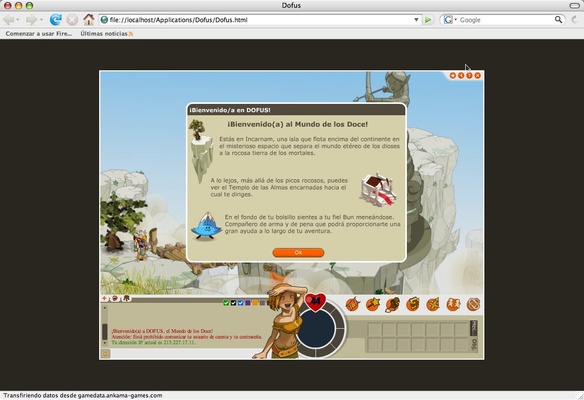This screenshot has height=400, width=584.
Task: Toggle the blue chat channel checkbox
Action: (x=241, y=303)
